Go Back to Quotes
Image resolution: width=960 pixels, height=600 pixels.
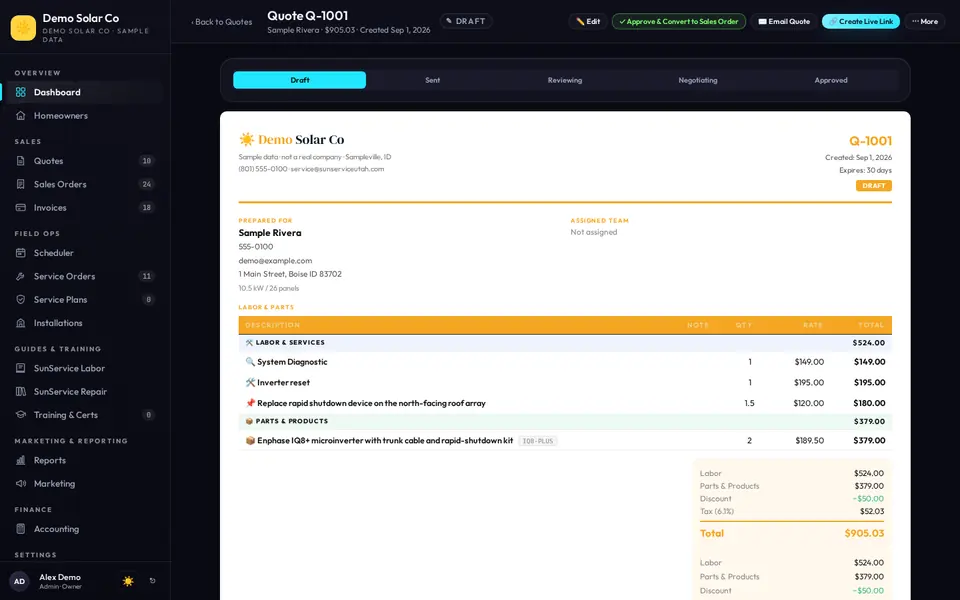pos(222,22)
